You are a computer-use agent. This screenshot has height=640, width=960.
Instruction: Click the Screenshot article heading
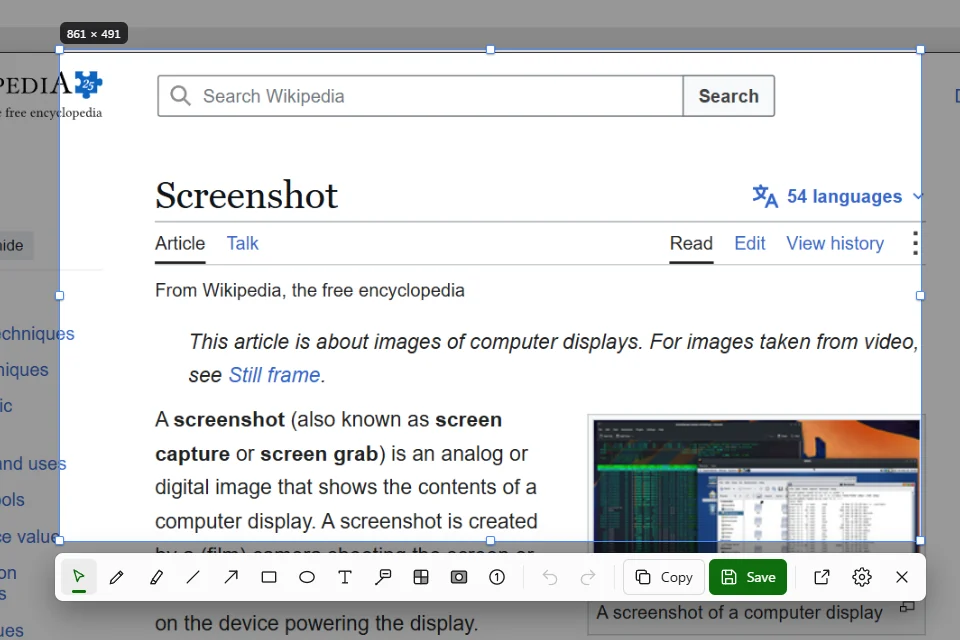[x=246, y=195]
